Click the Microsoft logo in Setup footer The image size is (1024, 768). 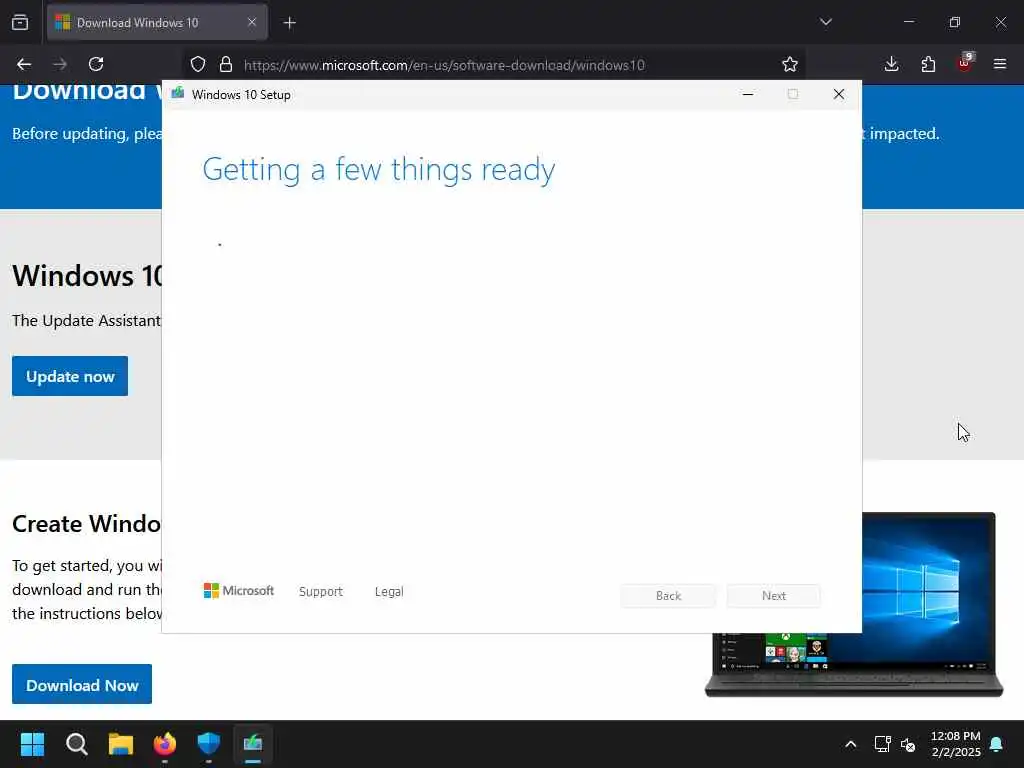click(x=239, y=590)
